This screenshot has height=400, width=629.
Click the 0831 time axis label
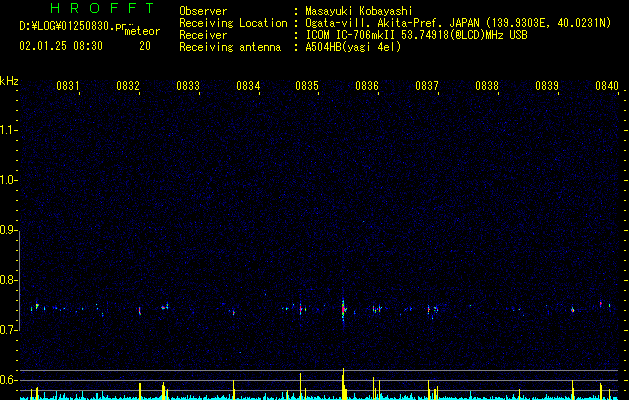pos(67,86)
